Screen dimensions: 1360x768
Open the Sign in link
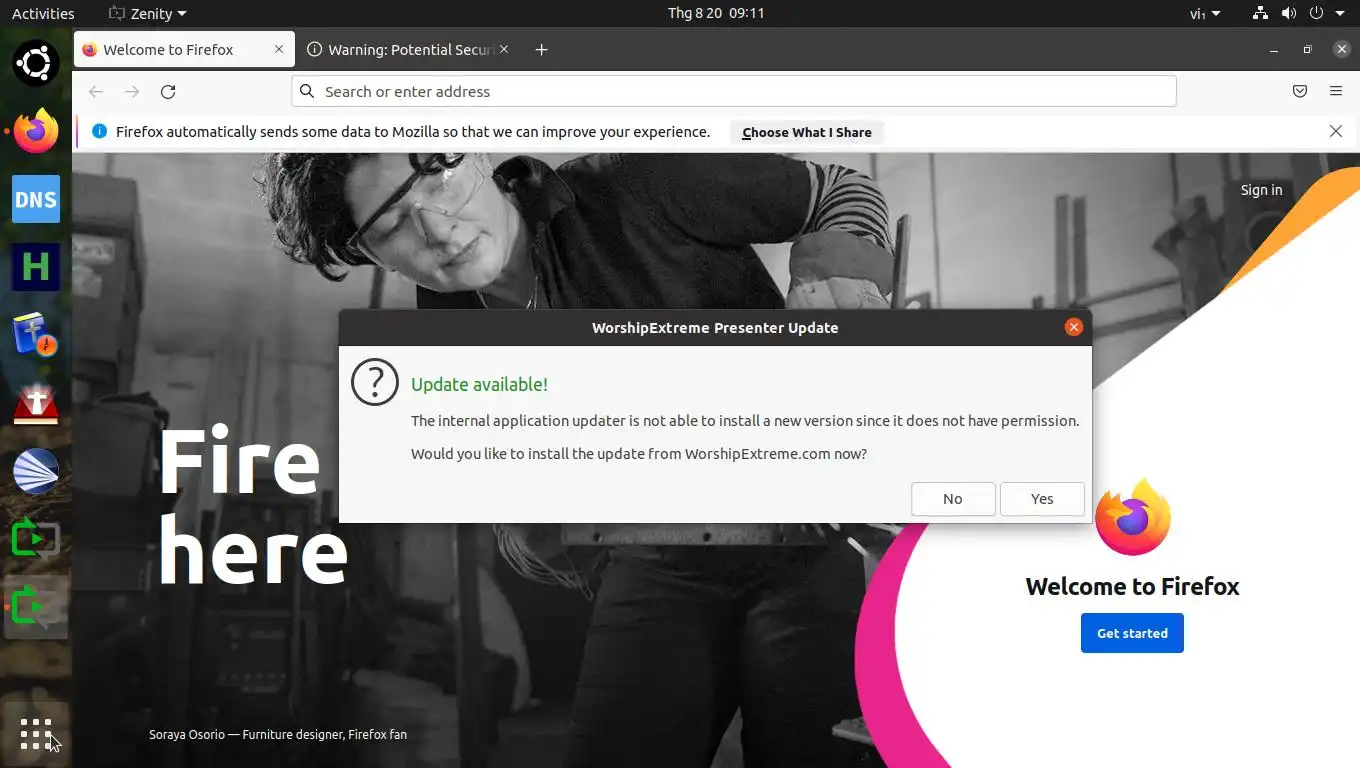pos(1261,190)
